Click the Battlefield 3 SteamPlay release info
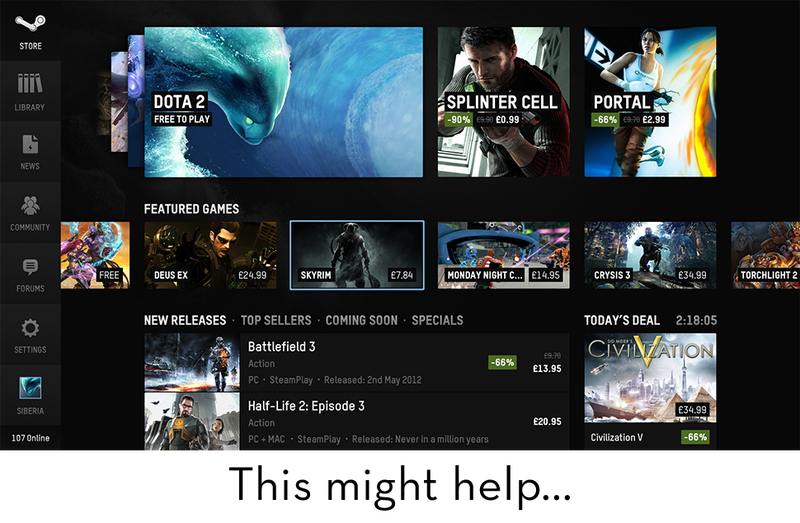800x523 pixels. click(335, 380)
